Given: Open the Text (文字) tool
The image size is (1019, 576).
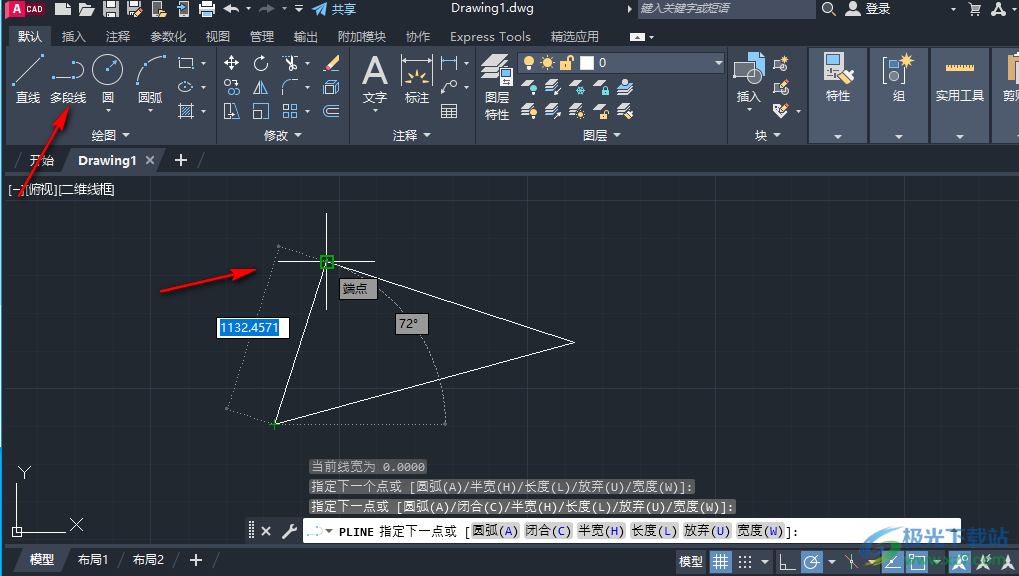Looking at the screenshot, I should click(375, 80).
